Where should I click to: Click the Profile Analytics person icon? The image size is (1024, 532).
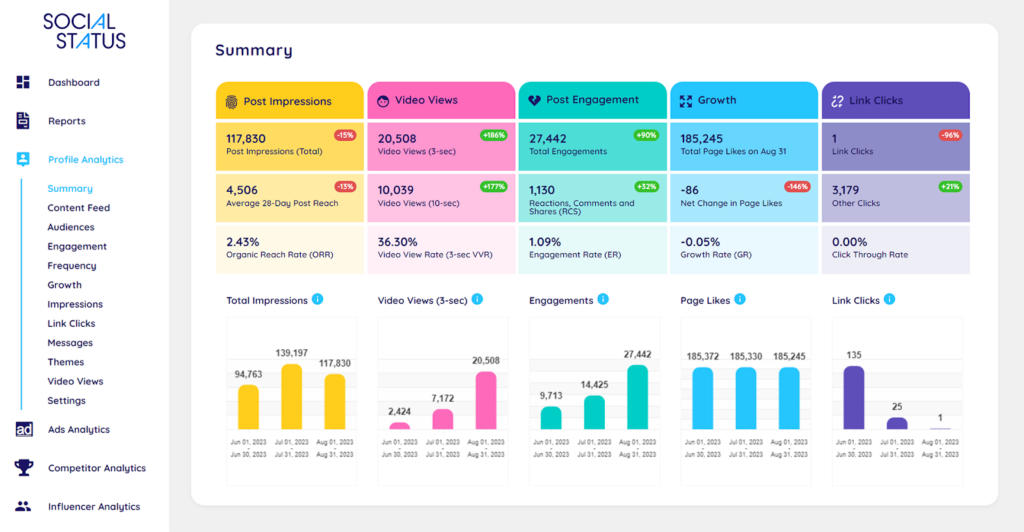pyautogui.click(x=23, y=159)
